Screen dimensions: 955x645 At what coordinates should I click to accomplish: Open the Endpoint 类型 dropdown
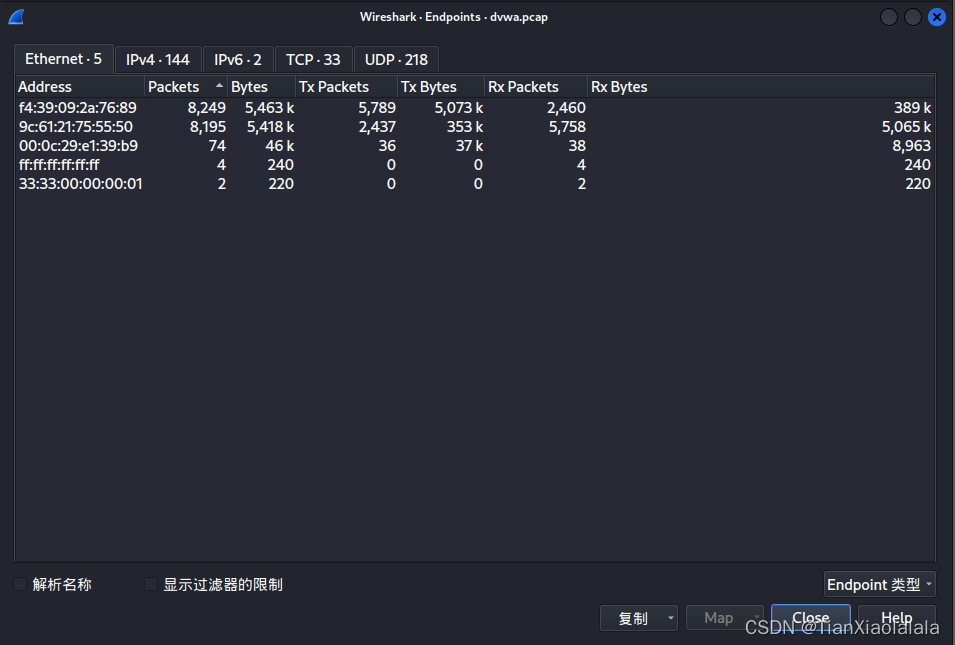[879, 585]
